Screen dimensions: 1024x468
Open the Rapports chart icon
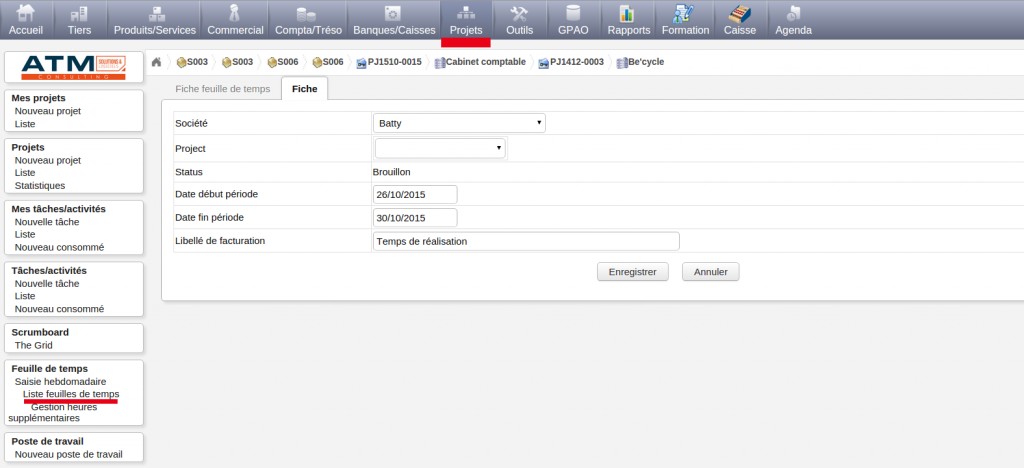pyautogui.click(x=628, y=13)
